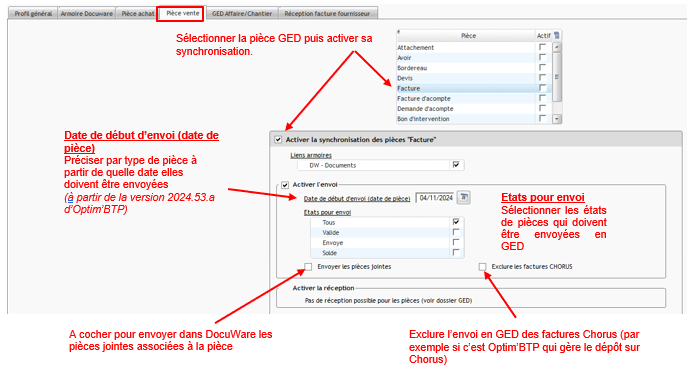Viewport: 698px width, 383px height.
Task: Tick Actif checkbox for Devis
Action: (542, 78)
